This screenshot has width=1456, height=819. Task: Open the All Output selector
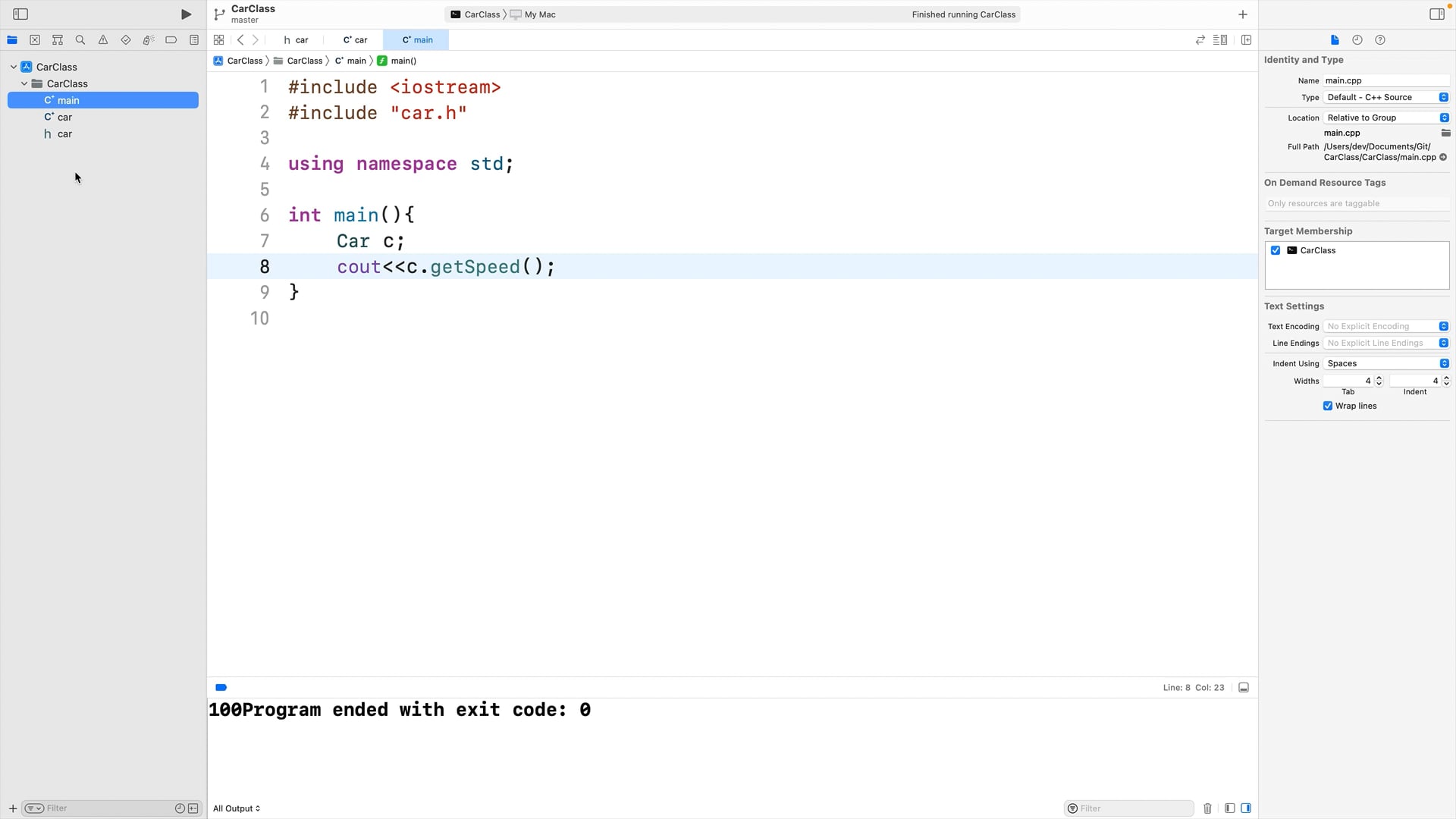coord(237,808)
